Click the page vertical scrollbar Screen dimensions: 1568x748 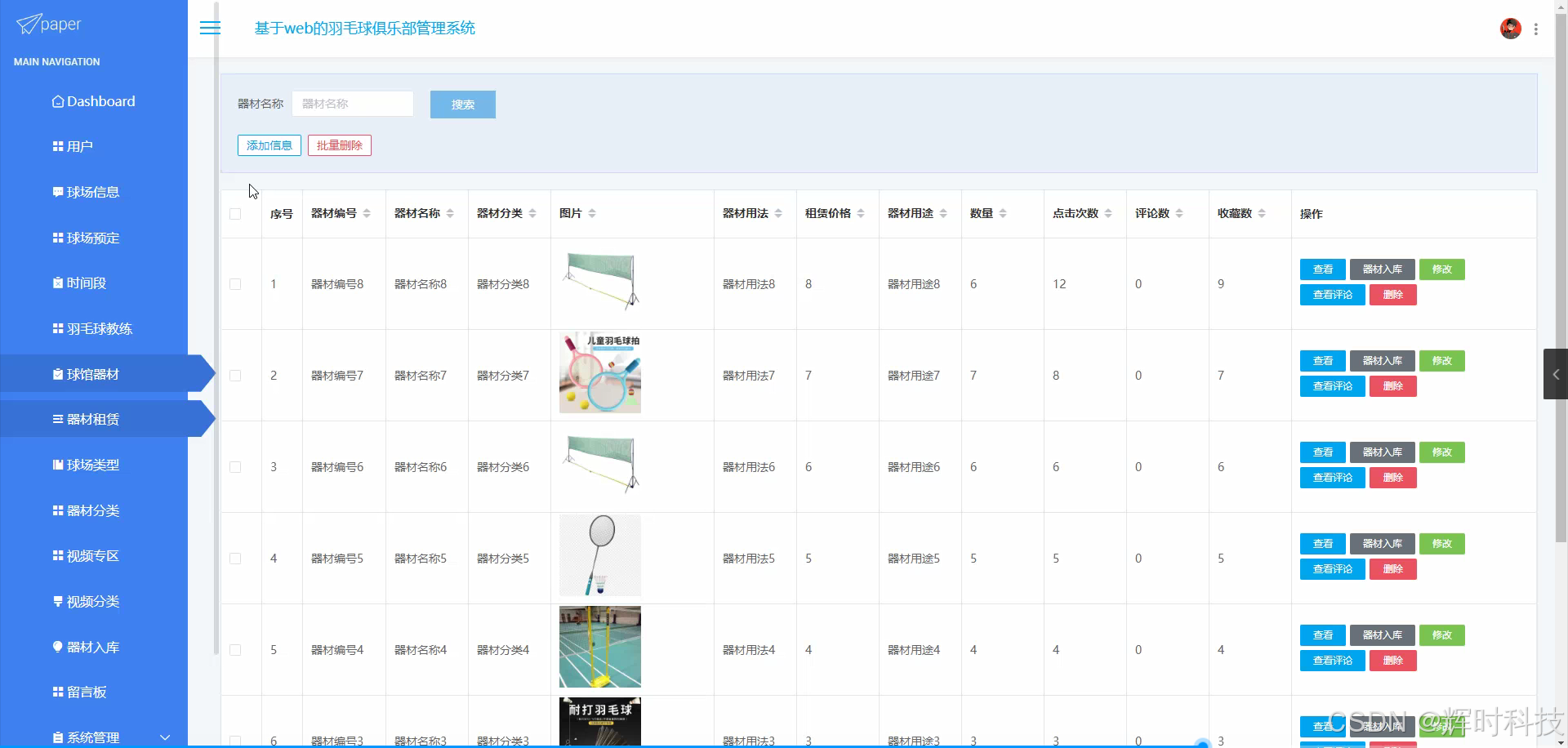1561,278
